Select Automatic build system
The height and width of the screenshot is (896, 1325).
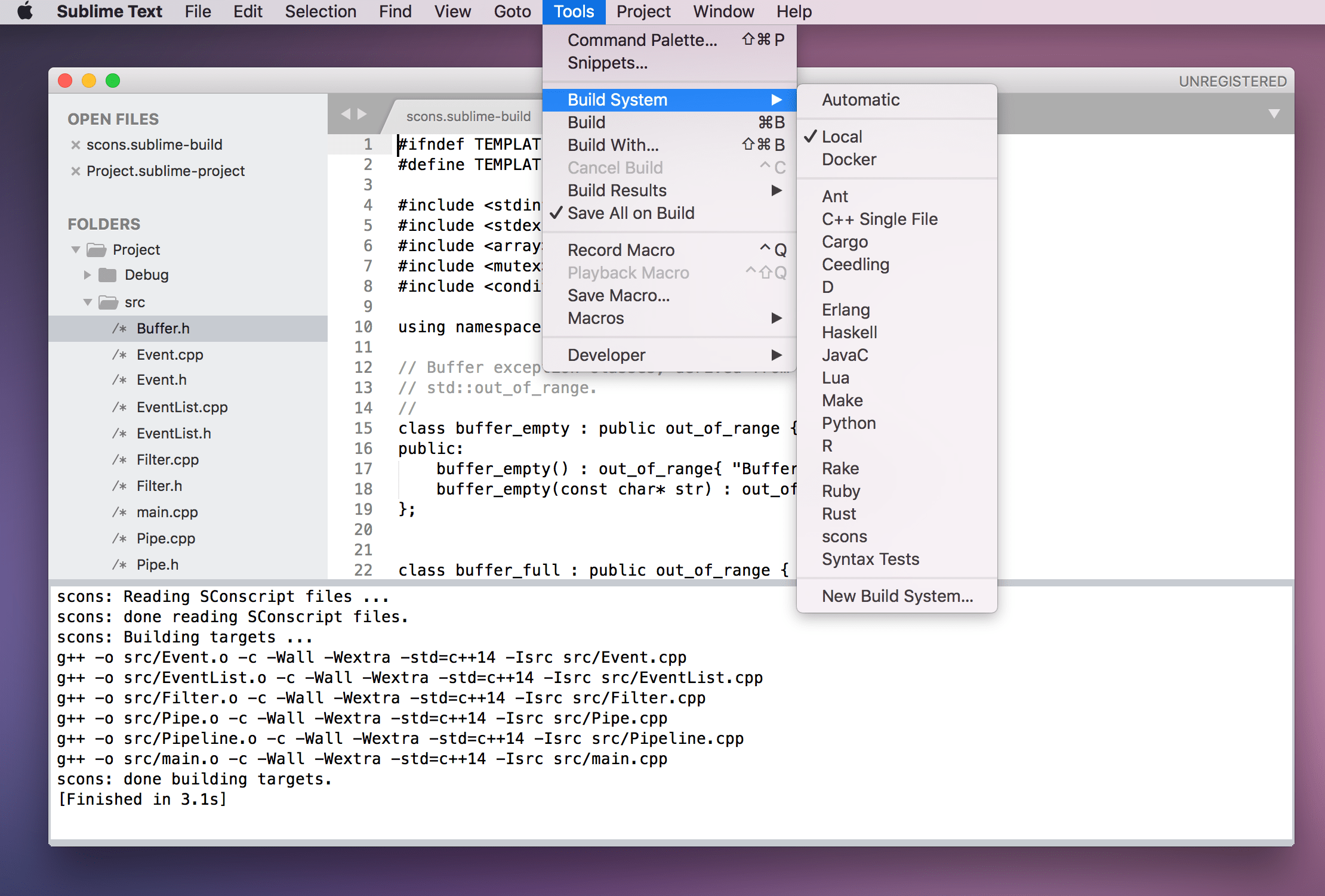[x=860, y=100]
